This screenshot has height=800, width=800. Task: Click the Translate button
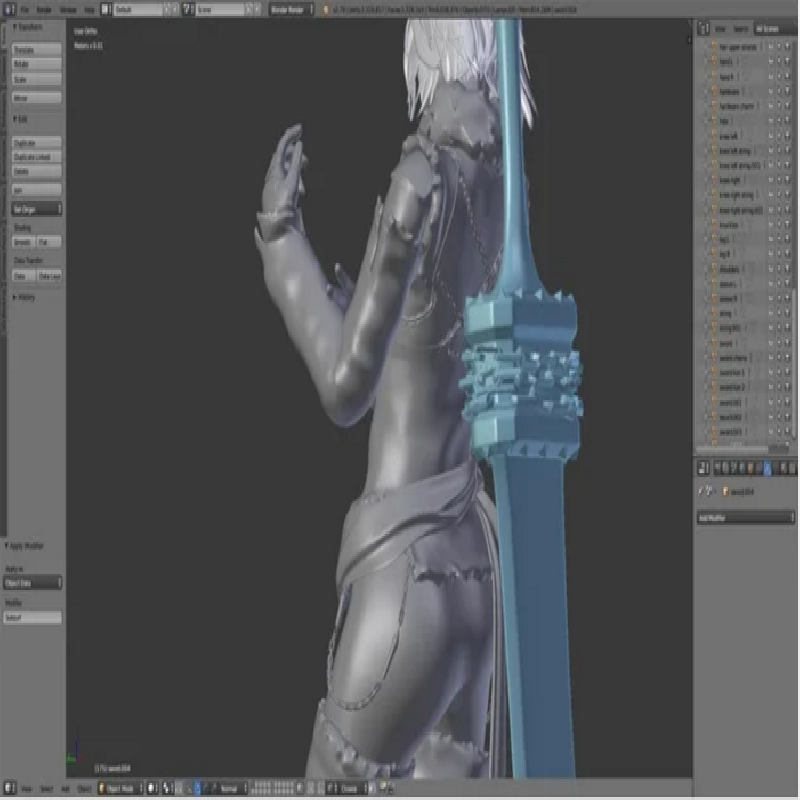[37, 49]
